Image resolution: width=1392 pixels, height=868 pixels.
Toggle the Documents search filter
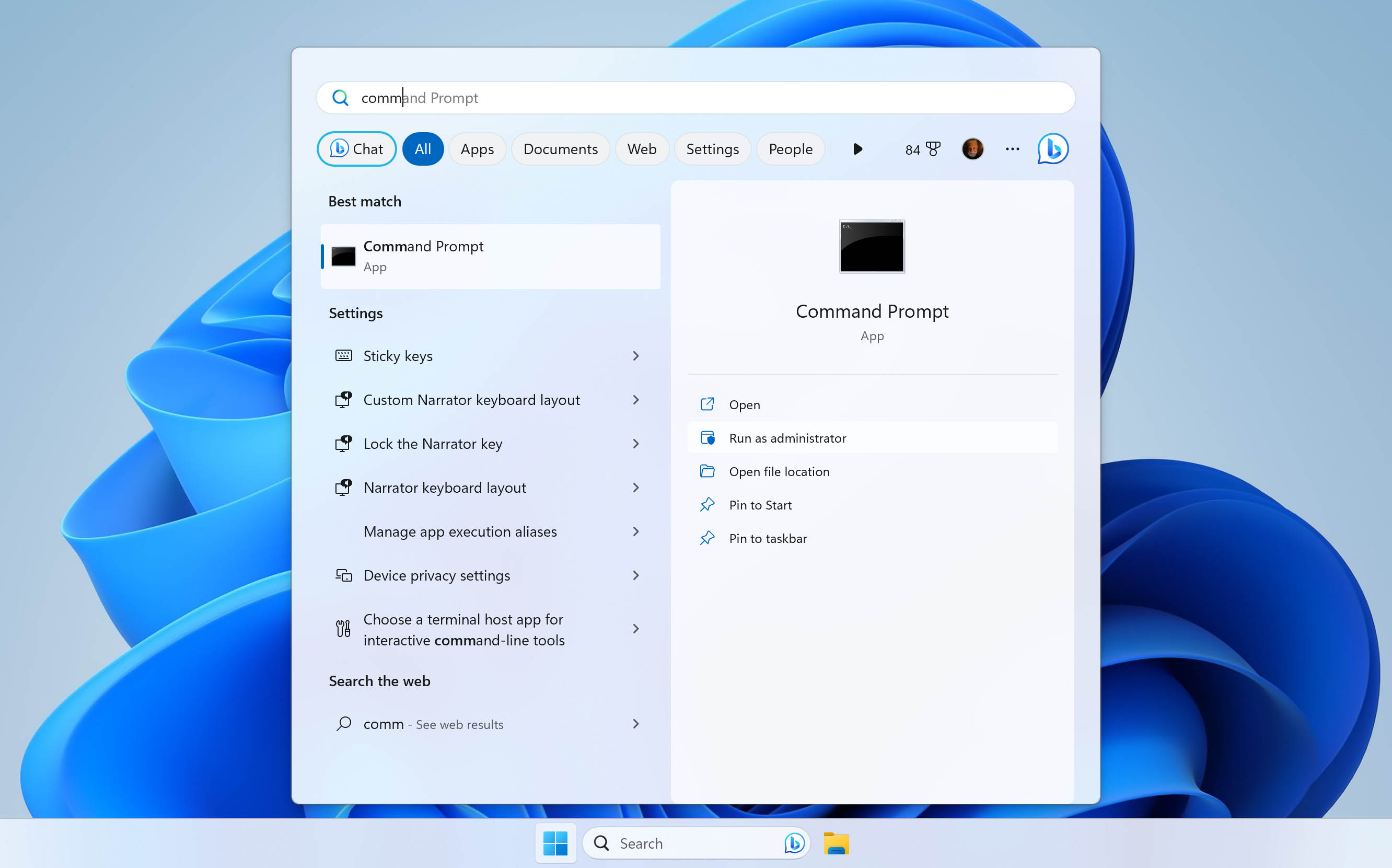coord(560,148)
